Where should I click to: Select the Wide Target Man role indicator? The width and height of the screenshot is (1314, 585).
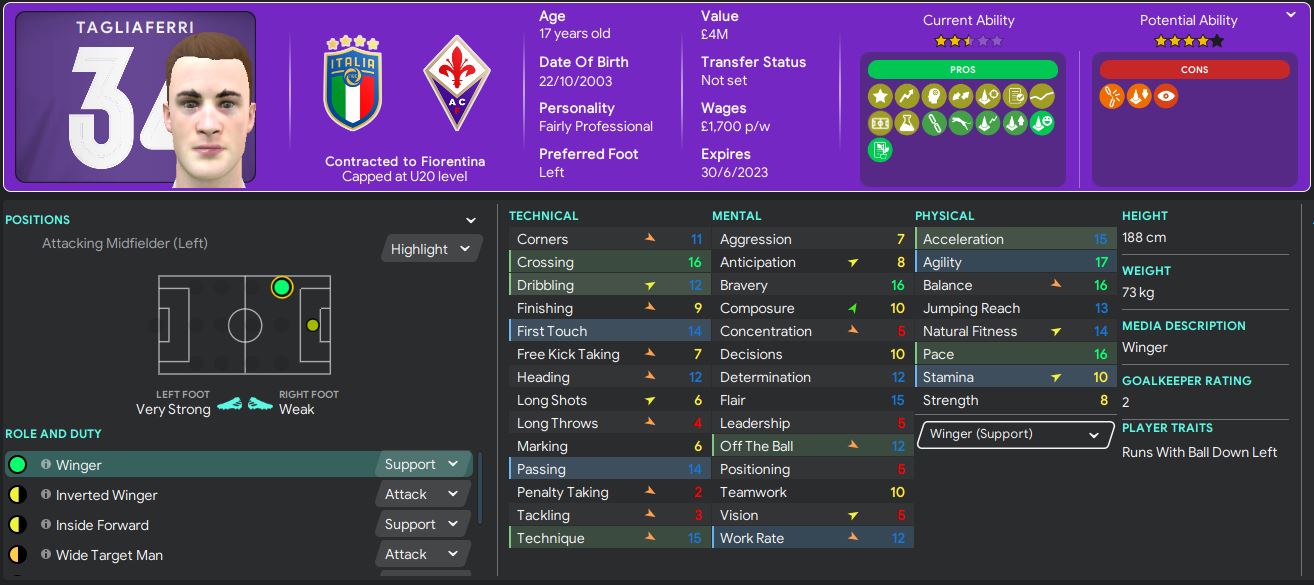(x=17, y=555)
